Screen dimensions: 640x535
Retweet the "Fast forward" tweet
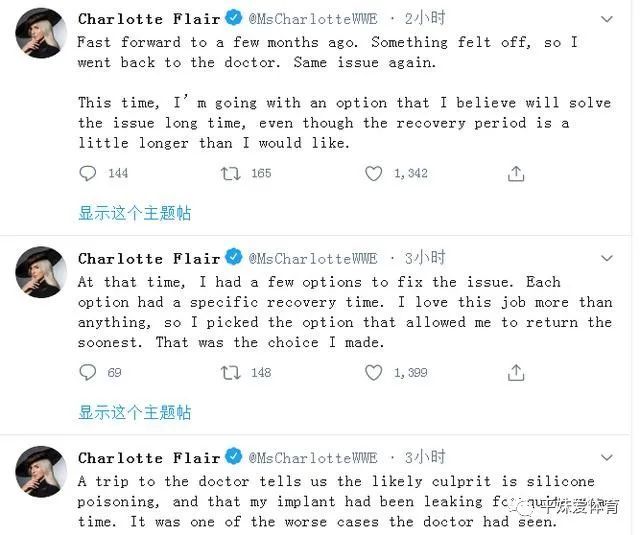pos(231,173)
